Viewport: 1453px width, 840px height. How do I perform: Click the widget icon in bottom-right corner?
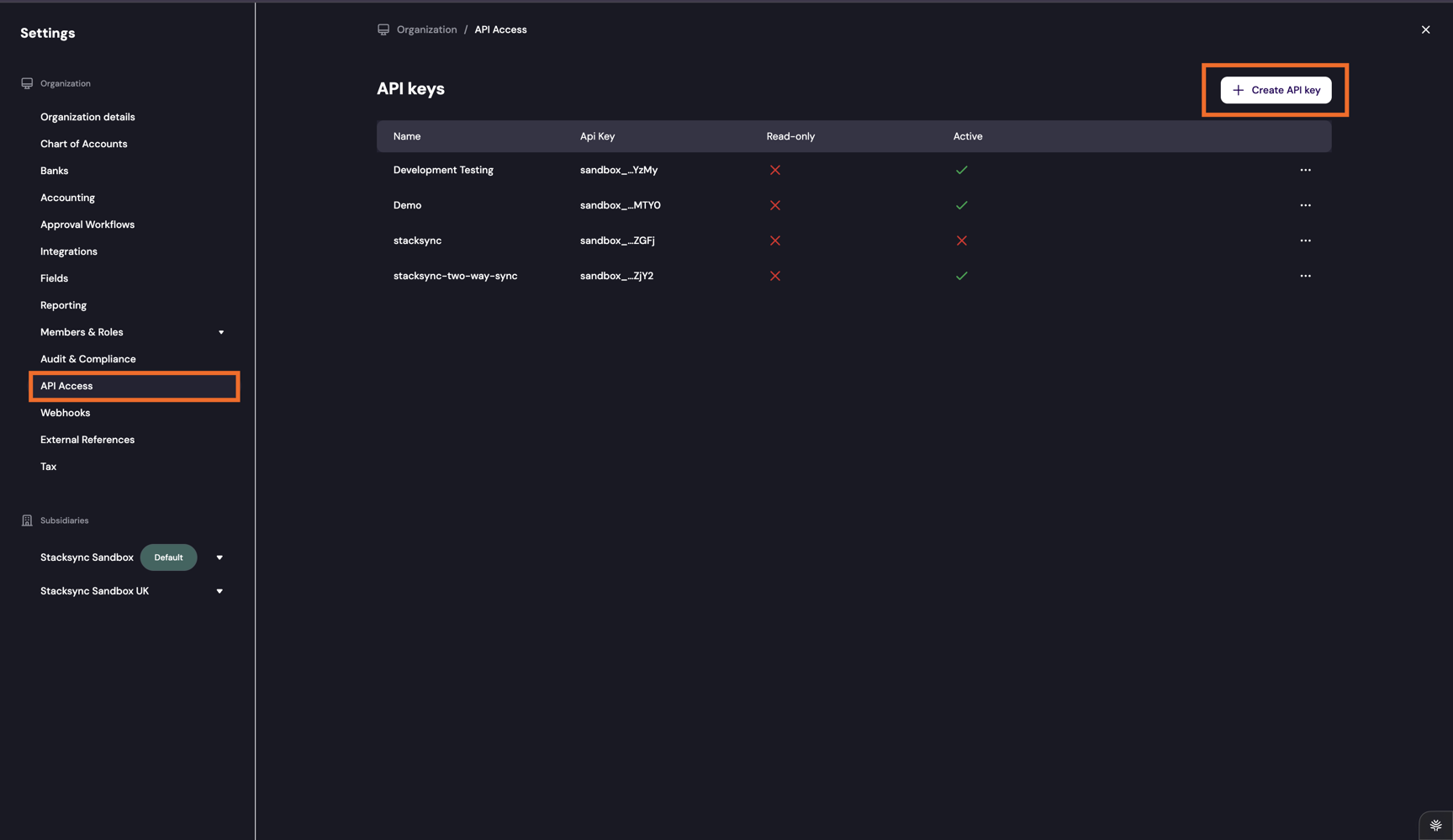[1435, 825]
